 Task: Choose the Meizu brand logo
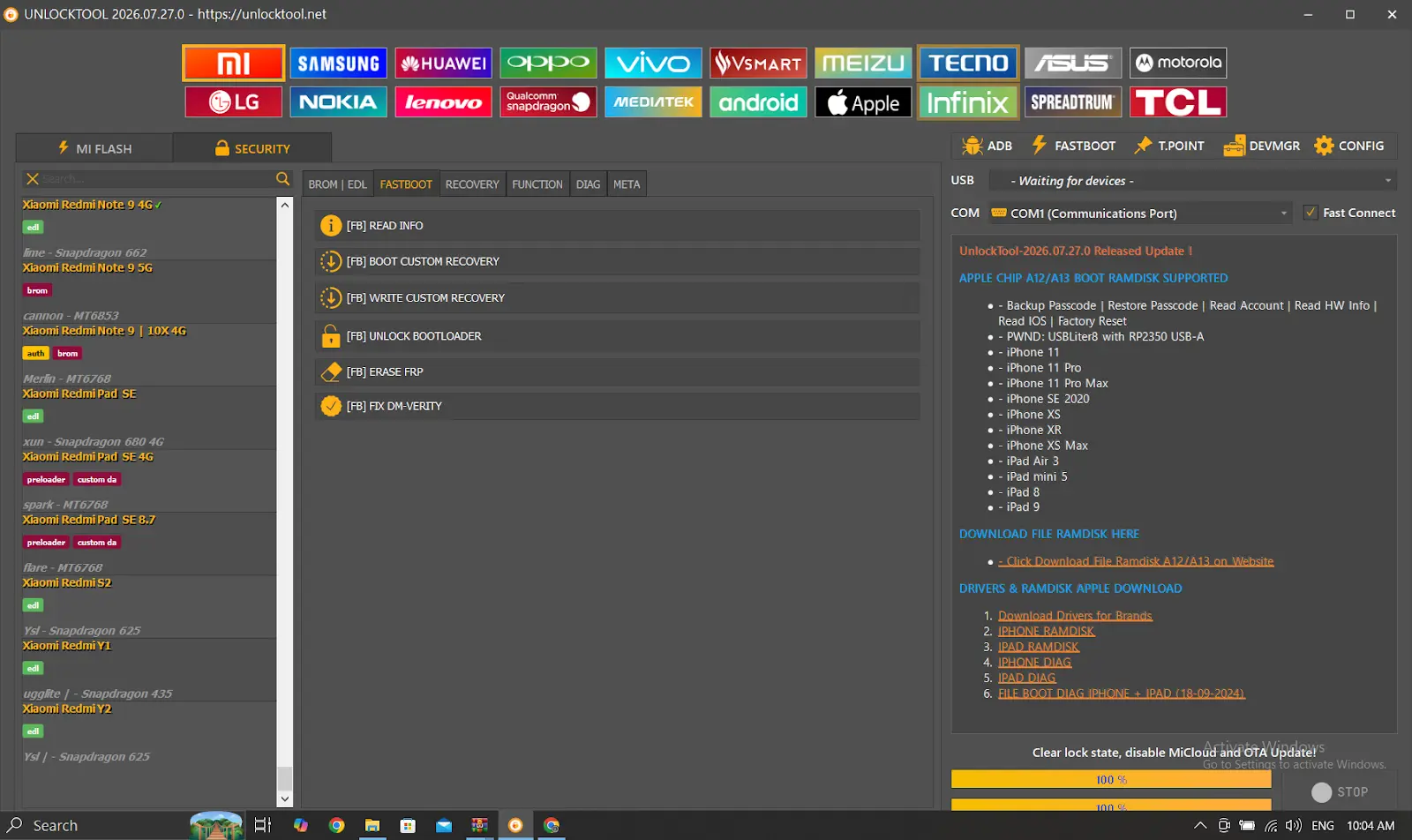pyautogui.click(x=864, y=63)
